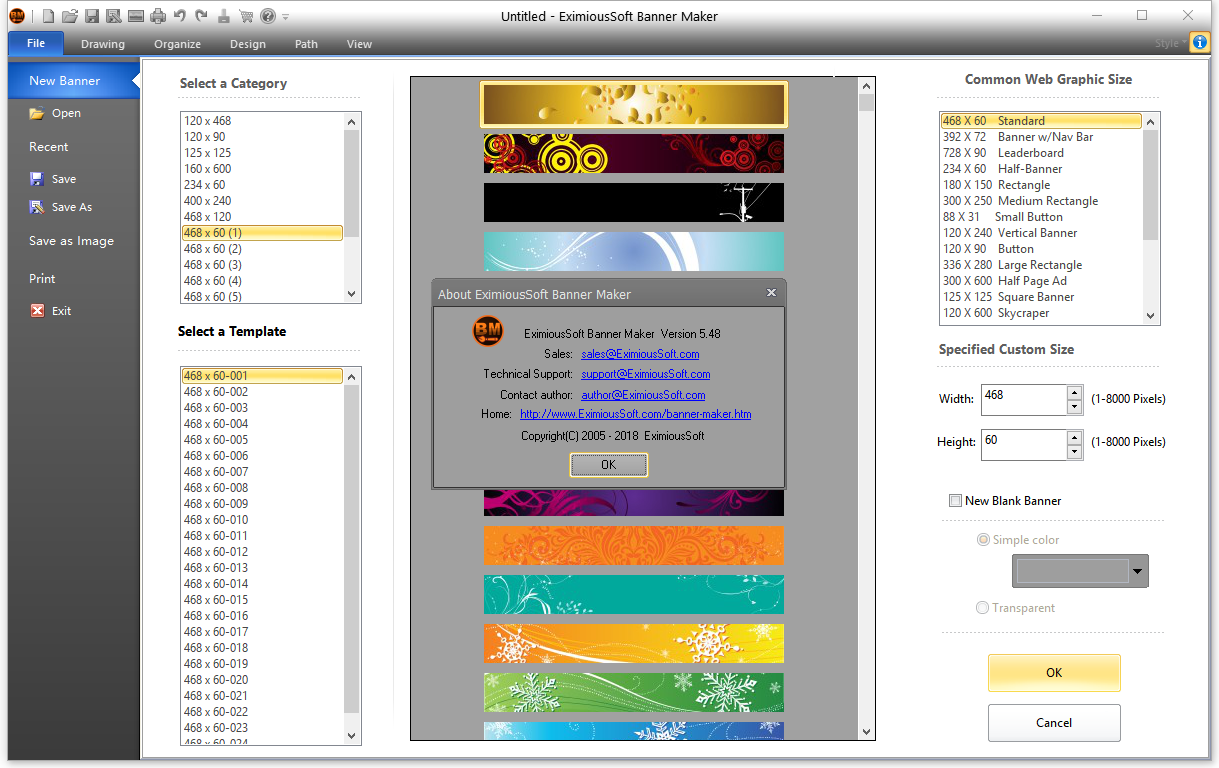Select category '468 x 60 (3)'
This screenshot has width=1219, height=768.
point(262,265)
